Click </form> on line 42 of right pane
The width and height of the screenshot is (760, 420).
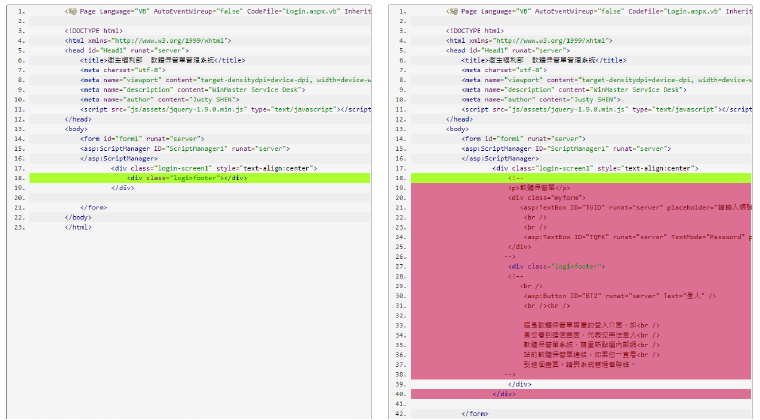(x=475, y=414)
